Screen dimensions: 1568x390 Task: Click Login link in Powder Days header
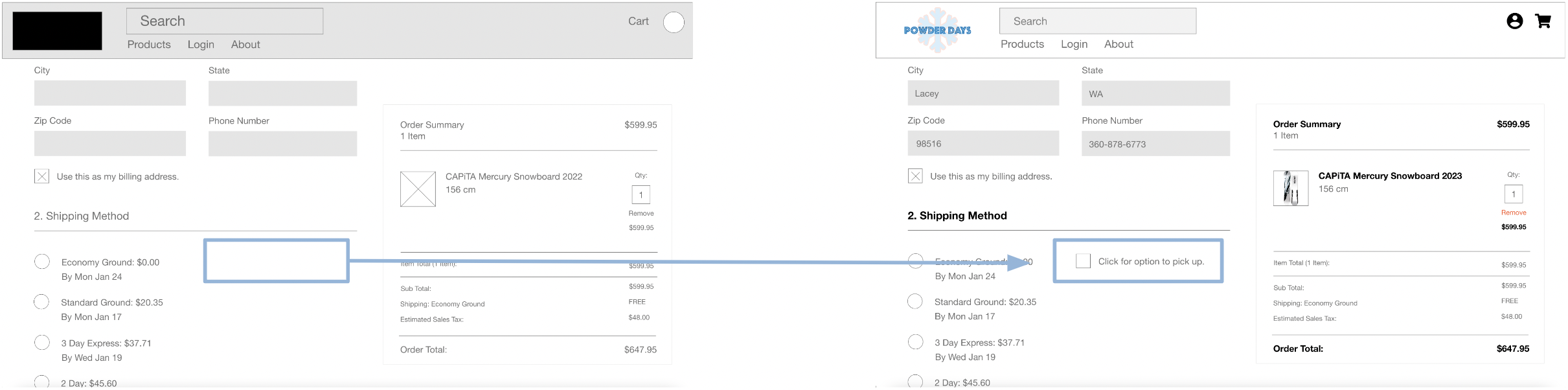coord(1074,44)
